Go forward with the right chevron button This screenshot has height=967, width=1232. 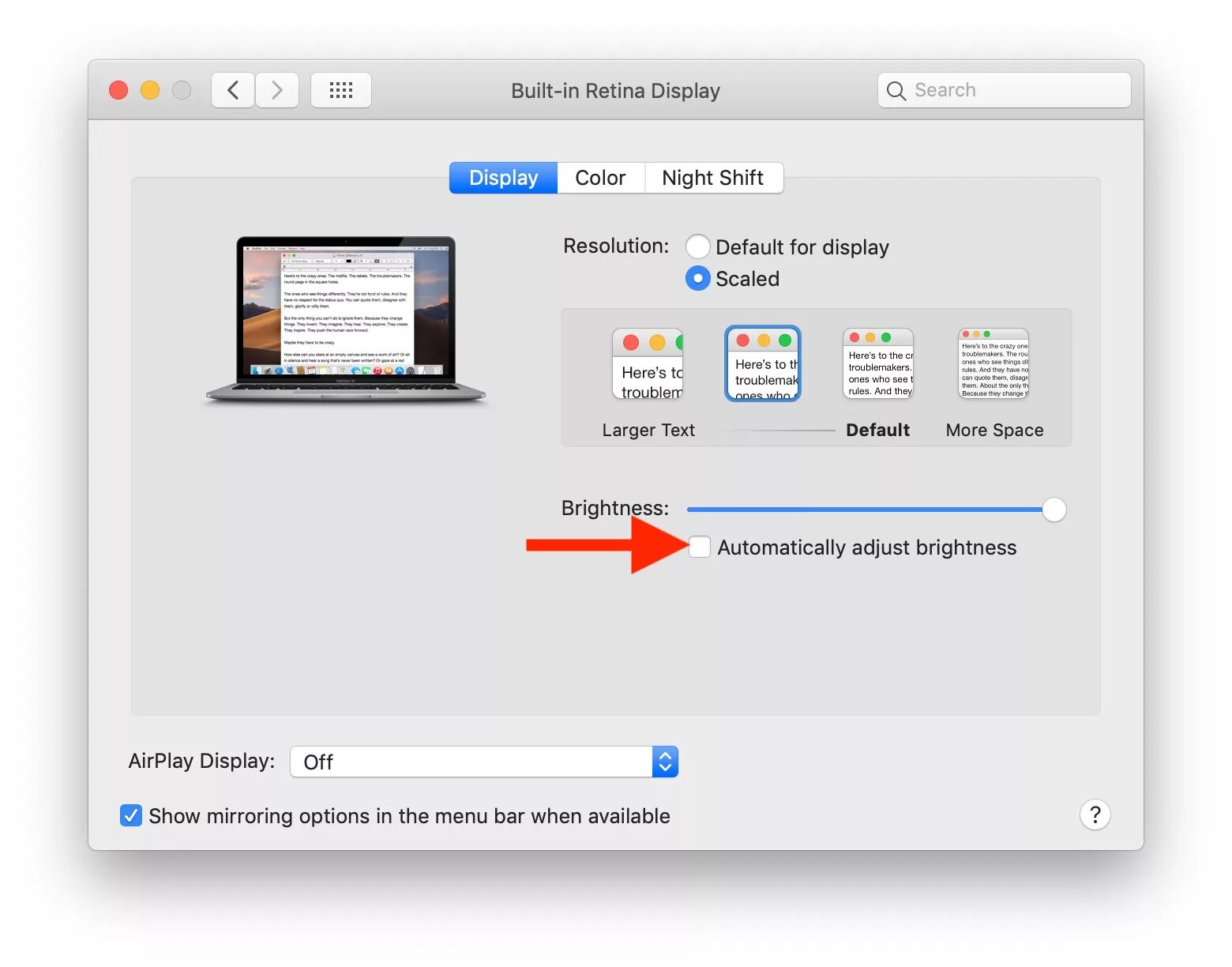(277, 90)
